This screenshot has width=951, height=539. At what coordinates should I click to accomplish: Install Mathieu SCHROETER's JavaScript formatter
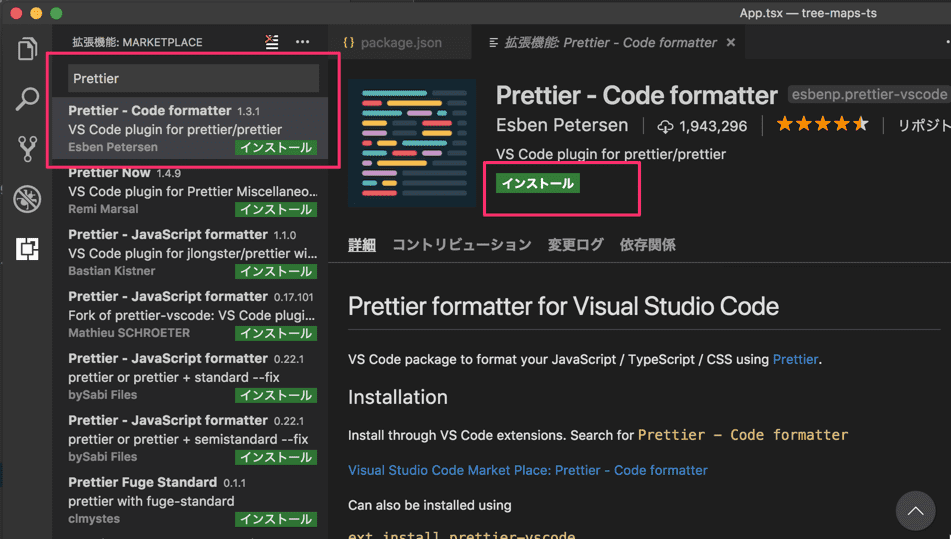coord(276,333)
